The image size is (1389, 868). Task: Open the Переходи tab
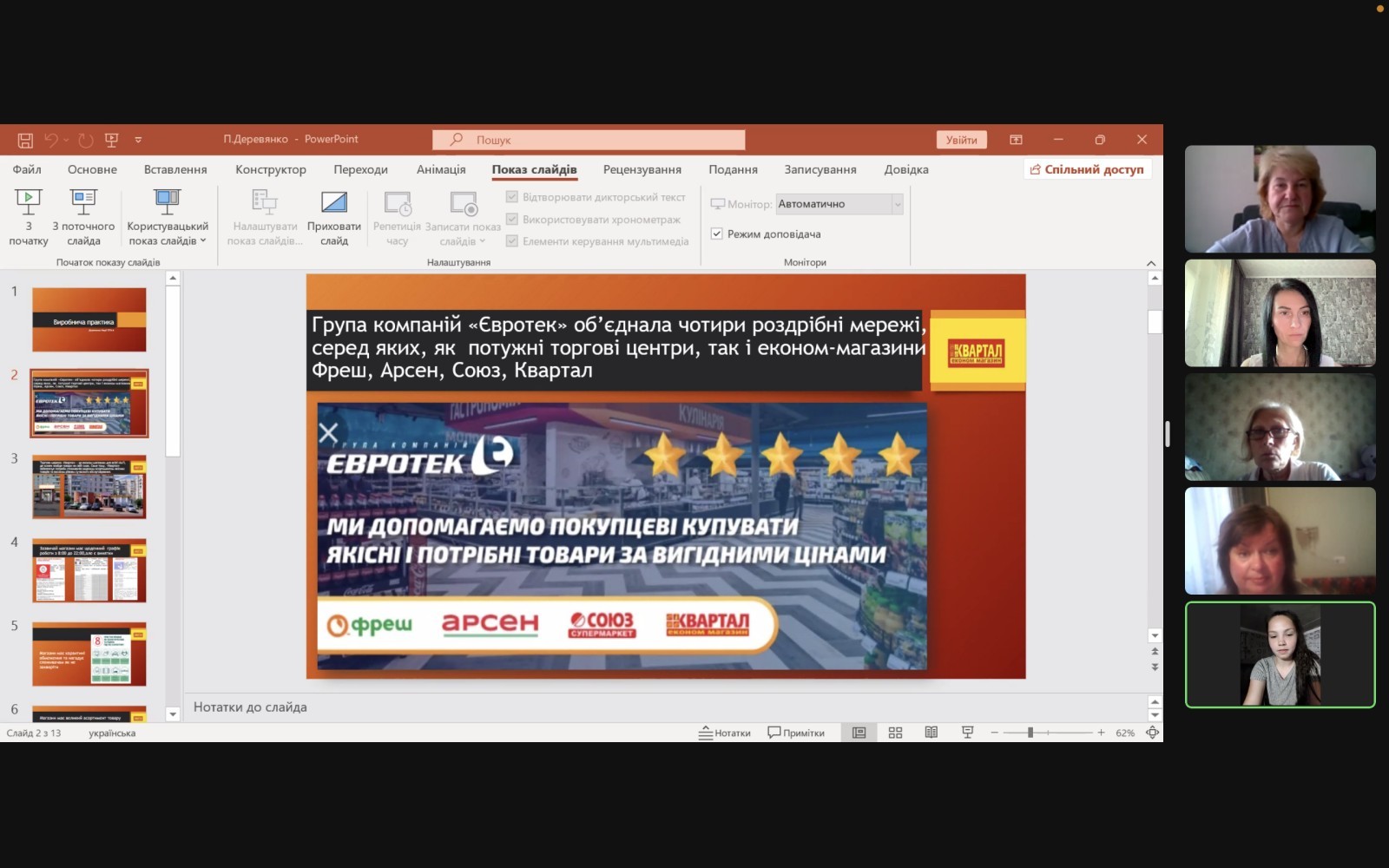(360, 169)
